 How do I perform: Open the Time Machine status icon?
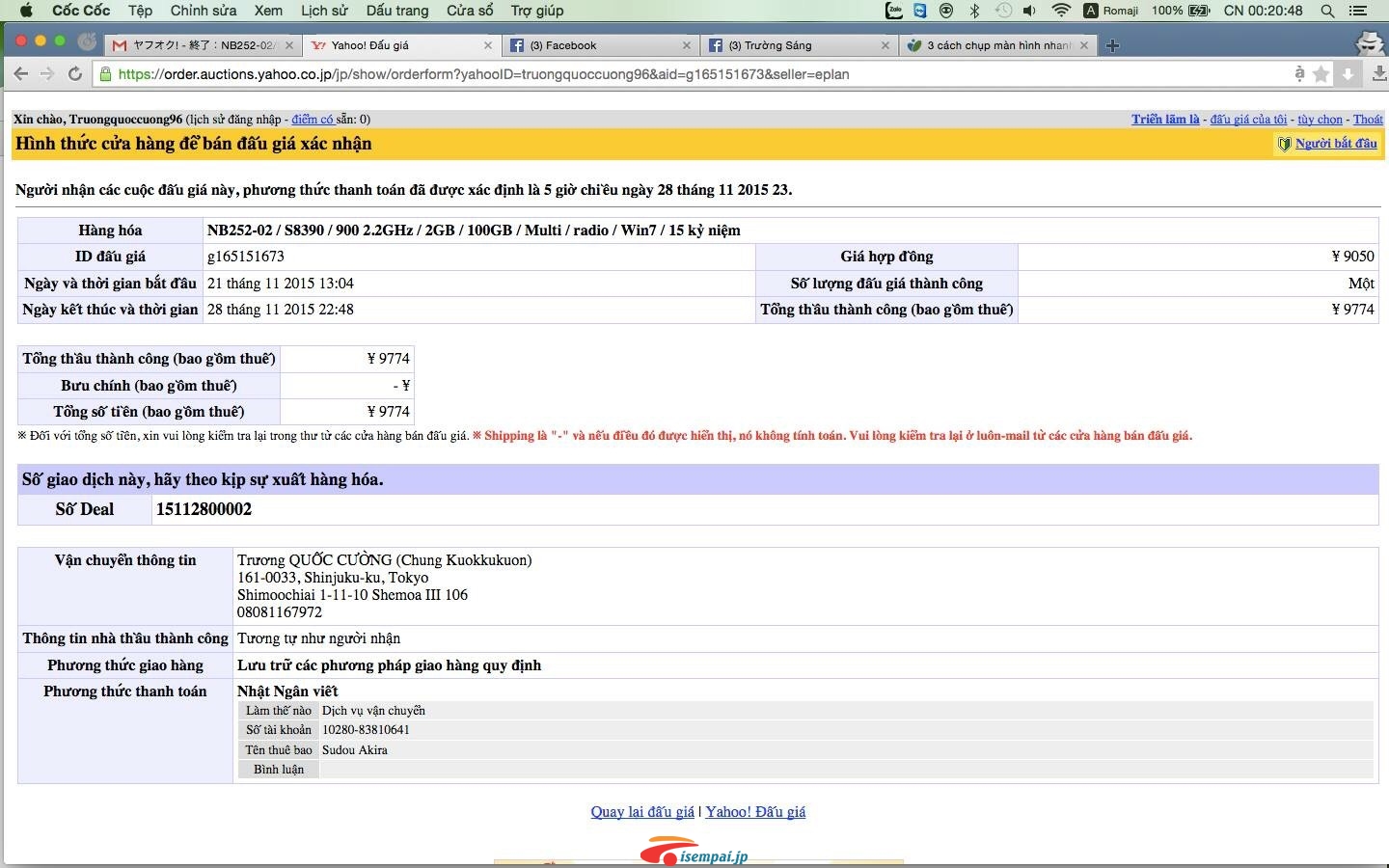pyautogui.click(x=1003, y=11)
